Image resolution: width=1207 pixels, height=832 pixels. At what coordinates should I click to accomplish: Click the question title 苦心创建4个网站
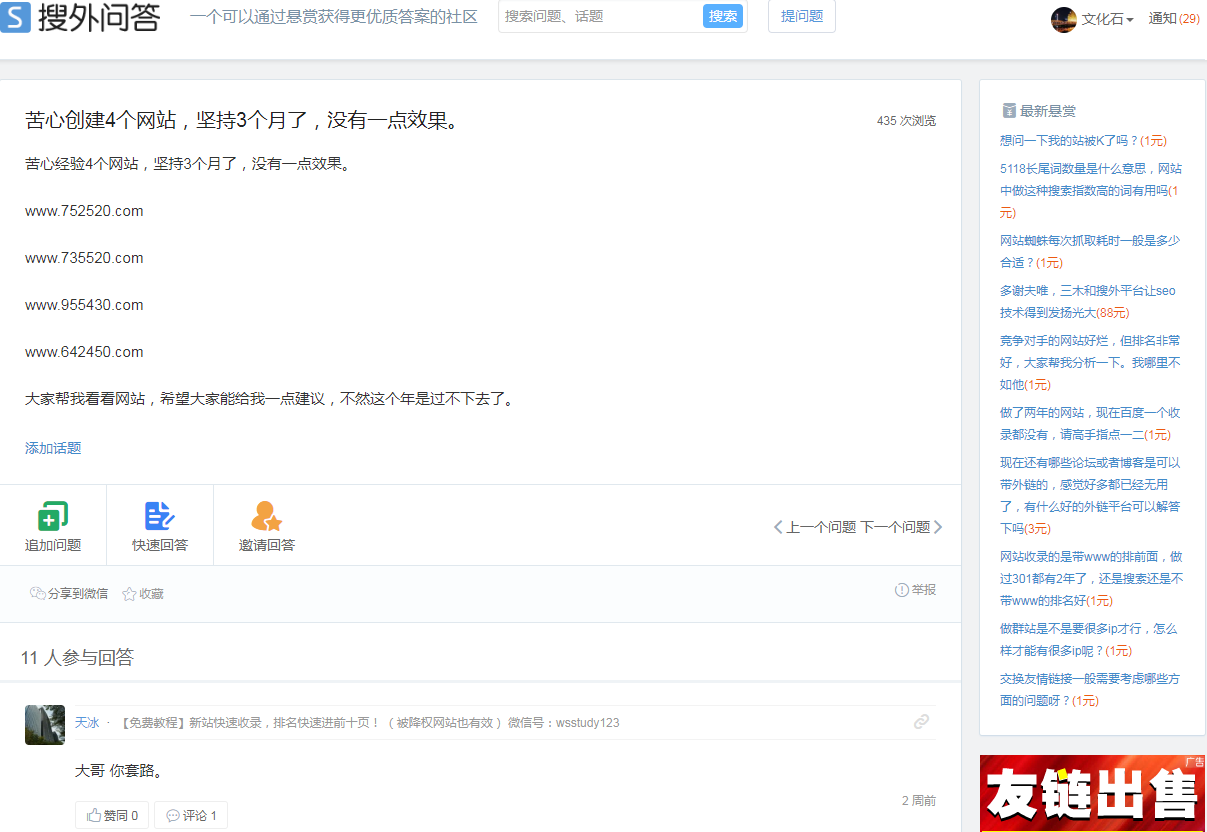coord(241,121)
